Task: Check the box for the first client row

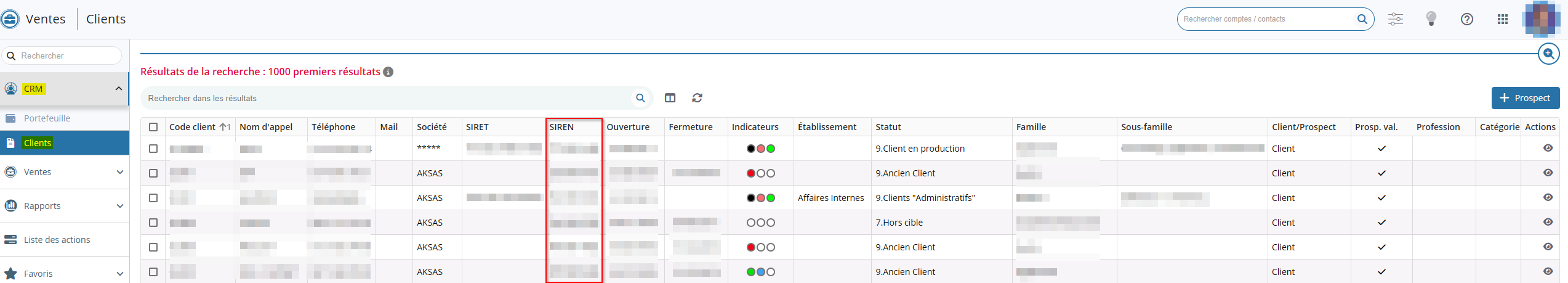Action: [x=153, y=149]
